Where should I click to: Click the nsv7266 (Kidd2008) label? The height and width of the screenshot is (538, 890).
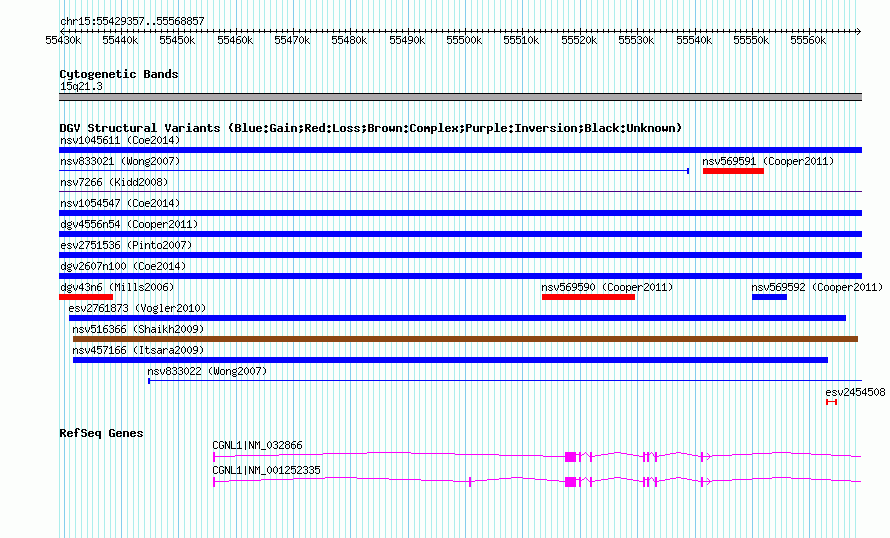(x=114, y=182)
